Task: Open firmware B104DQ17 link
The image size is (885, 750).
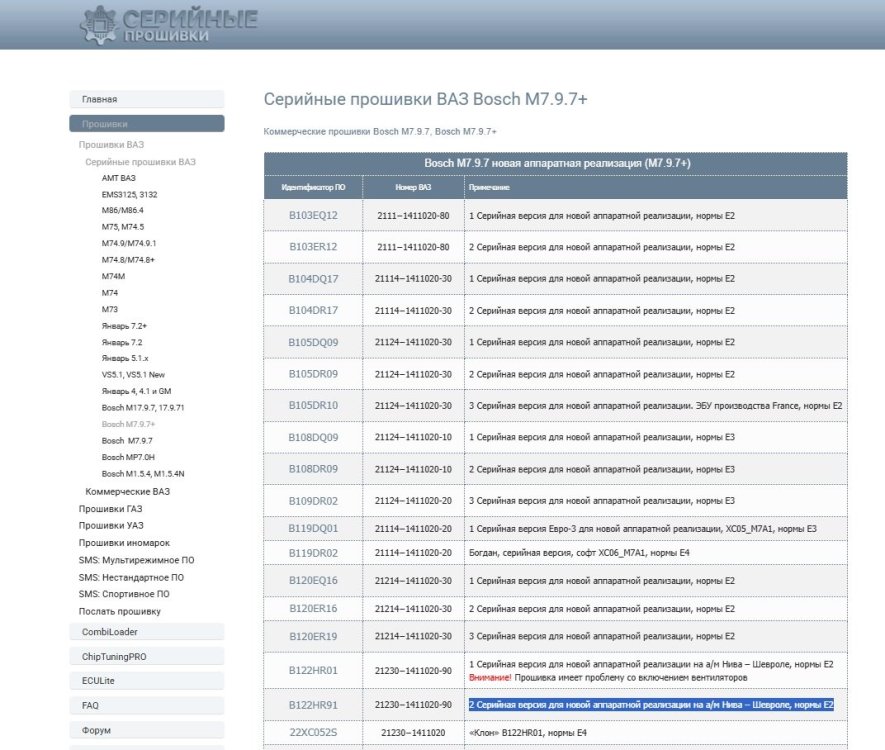Action: coord(313,279)
